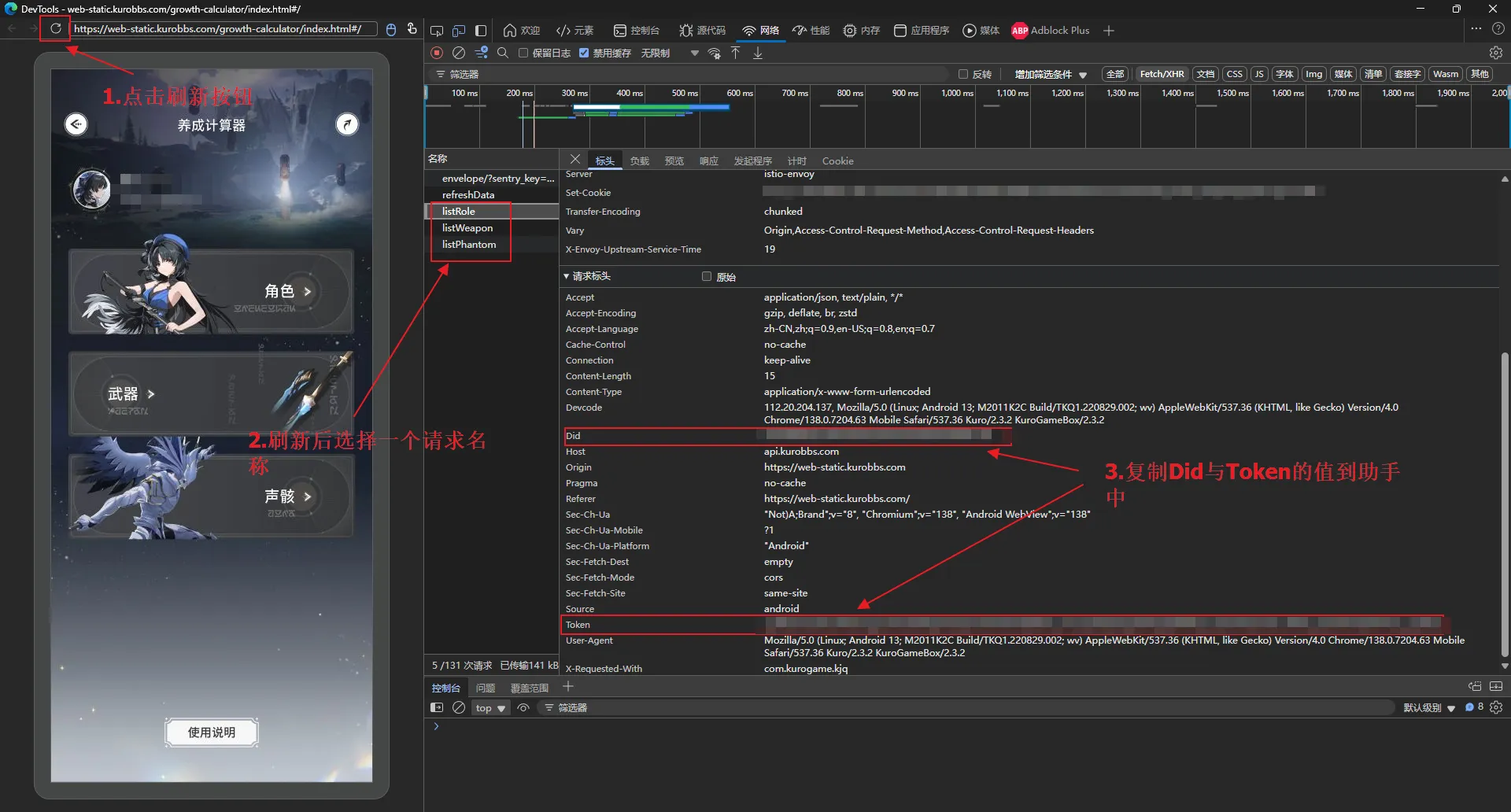Enable the 保留日志 checkbox

coord(523,53)
